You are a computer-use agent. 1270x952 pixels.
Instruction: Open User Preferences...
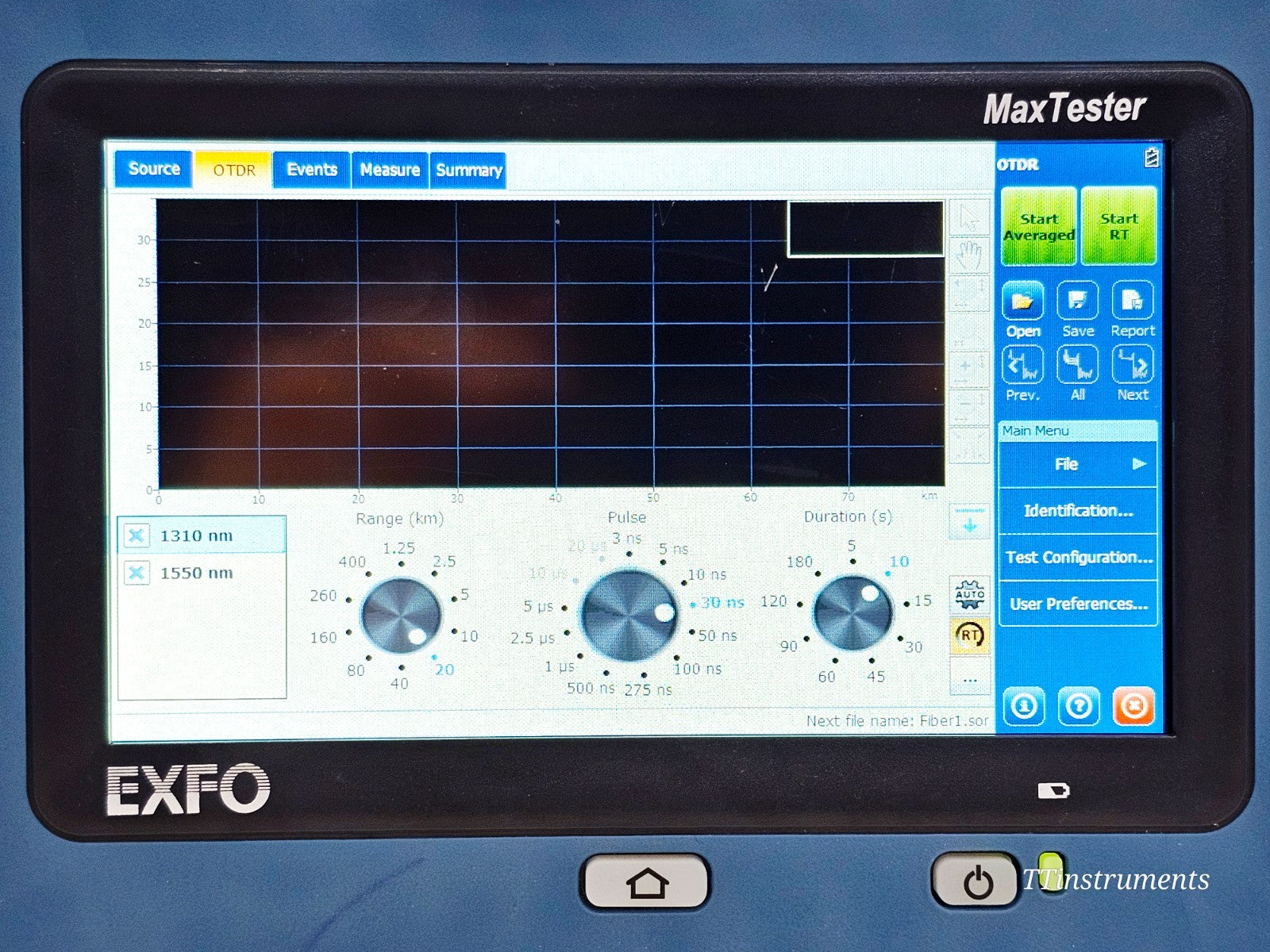click(1077, 604)
